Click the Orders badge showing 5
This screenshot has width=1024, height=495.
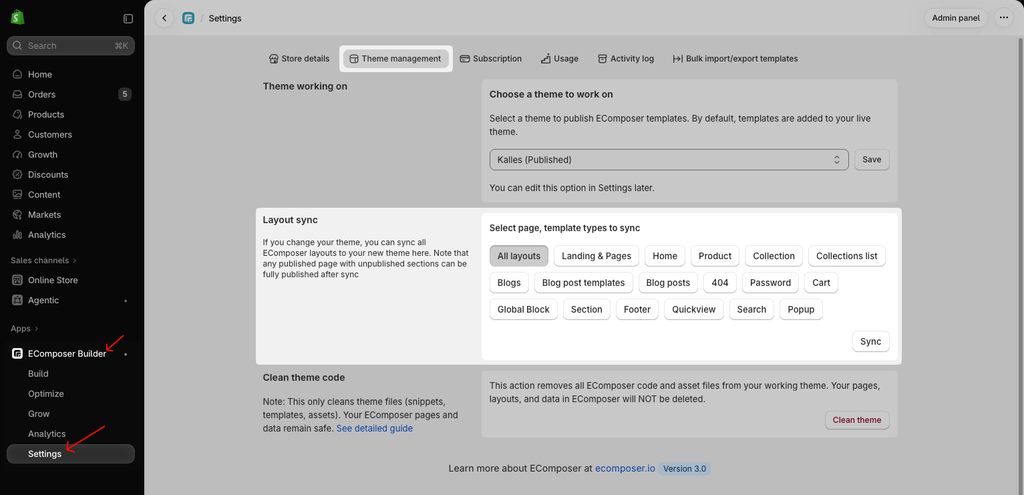click(125, 95)
